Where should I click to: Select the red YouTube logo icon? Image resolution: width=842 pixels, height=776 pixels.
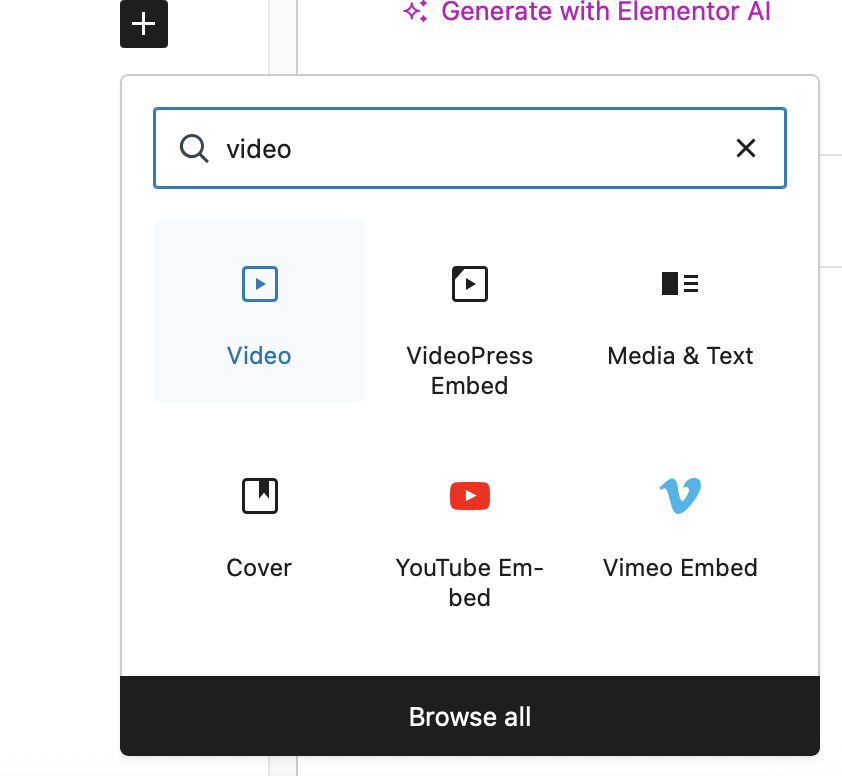(x=470, y=496)
